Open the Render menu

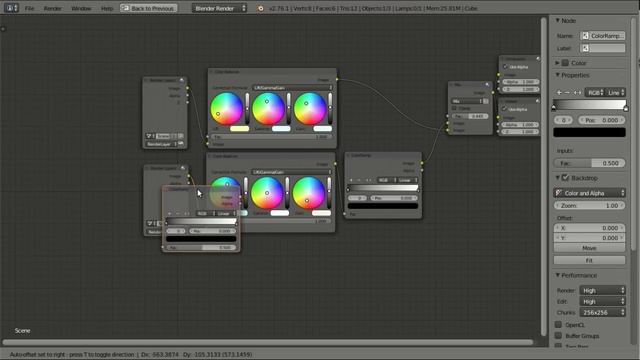[53, 8]
